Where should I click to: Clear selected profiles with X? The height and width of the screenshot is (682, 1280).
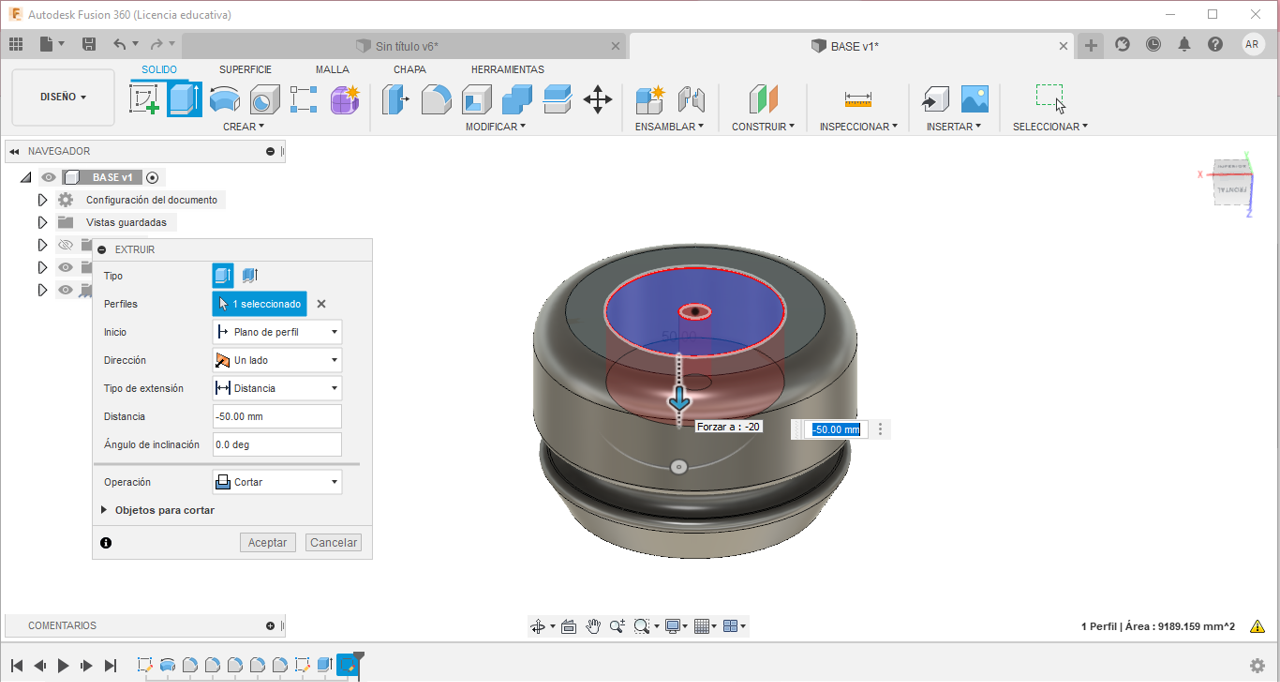point(321,304)
